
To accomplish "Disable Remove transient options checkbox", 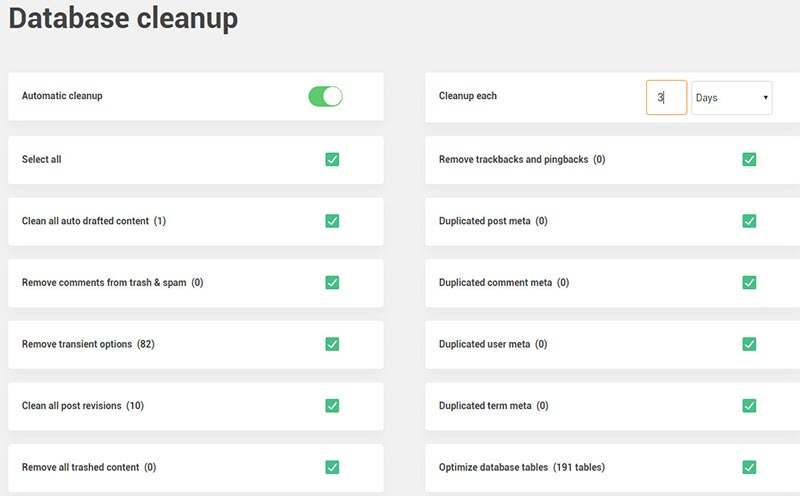I will pos(332,344).
